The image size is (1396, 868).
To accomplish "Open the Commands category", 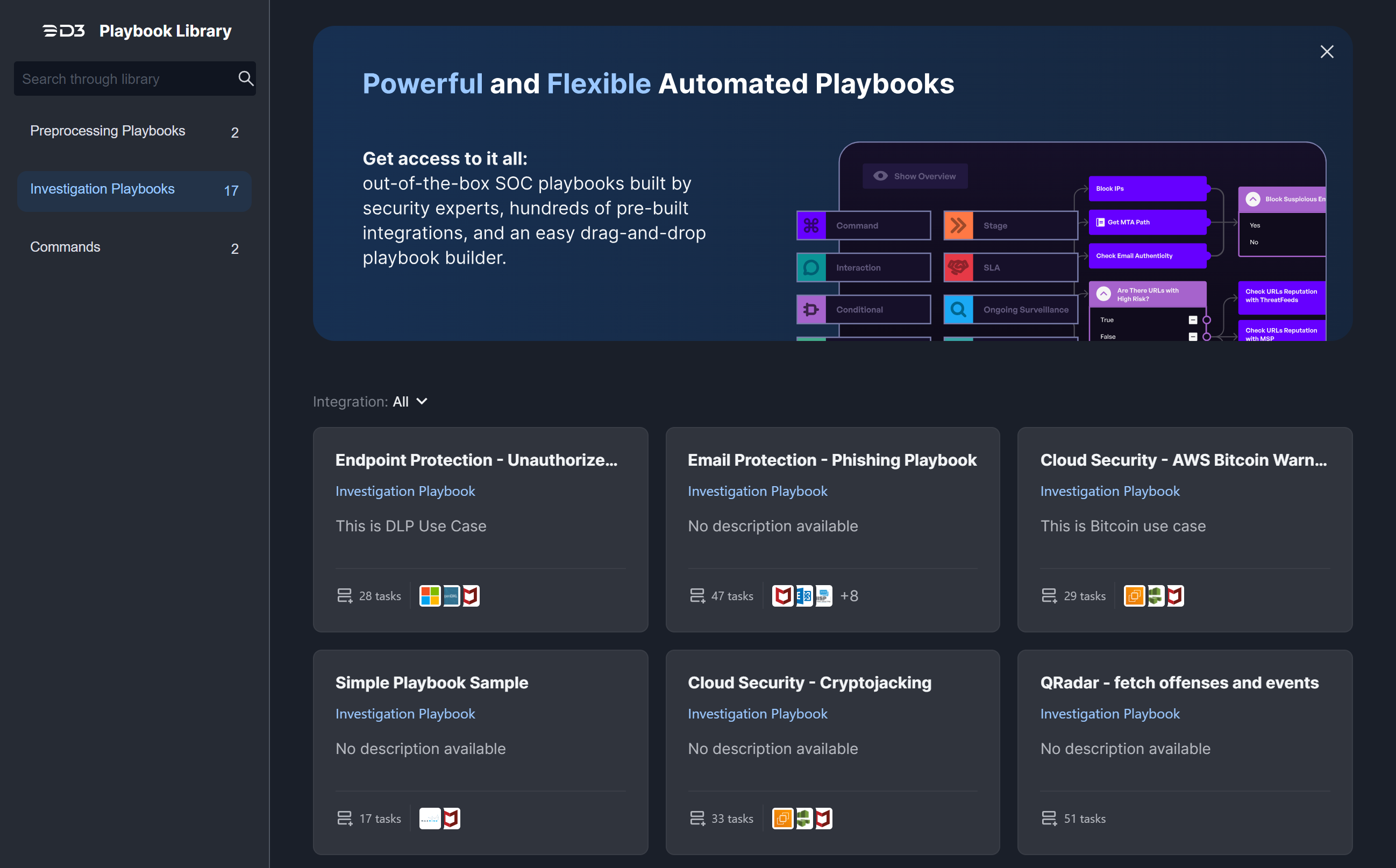I will (x=65, y=247).
